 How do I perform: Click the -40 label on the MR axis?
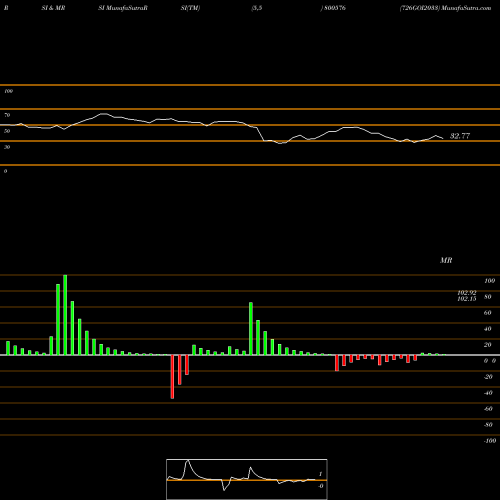[488, 393]
